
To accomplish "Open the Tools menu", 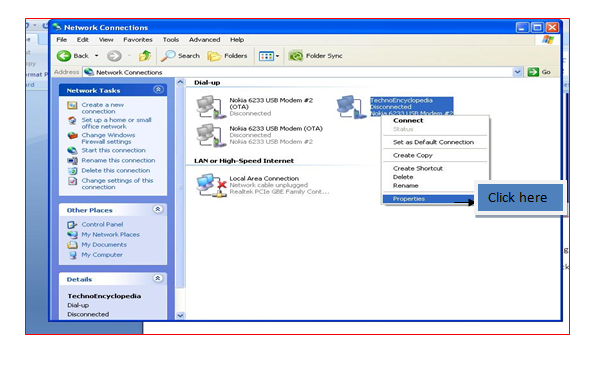I will (171, 40).
